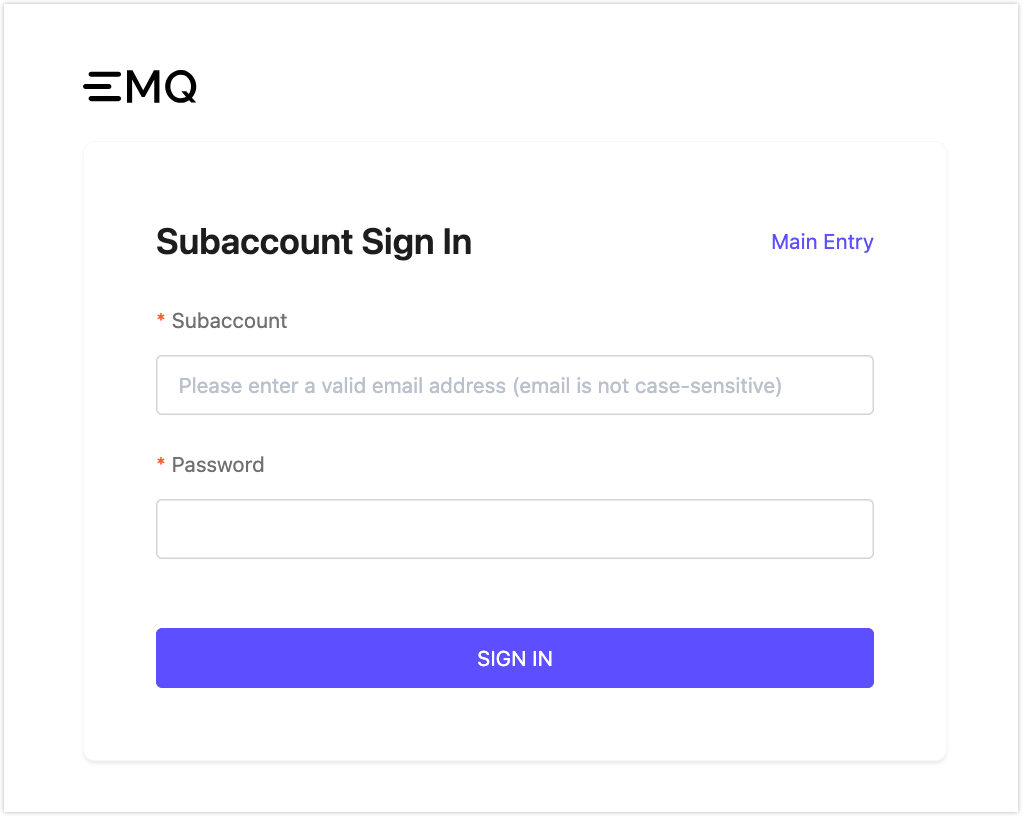Image resolution: width=1022 pixels, height=816 pixels.
Task: Click the red asterisk beside Subaccount
Action: (161, 320)
